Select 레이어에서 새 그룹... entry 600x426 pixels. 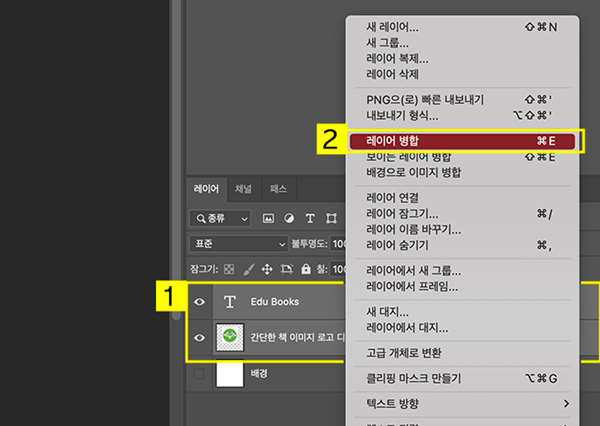(462, 271)
